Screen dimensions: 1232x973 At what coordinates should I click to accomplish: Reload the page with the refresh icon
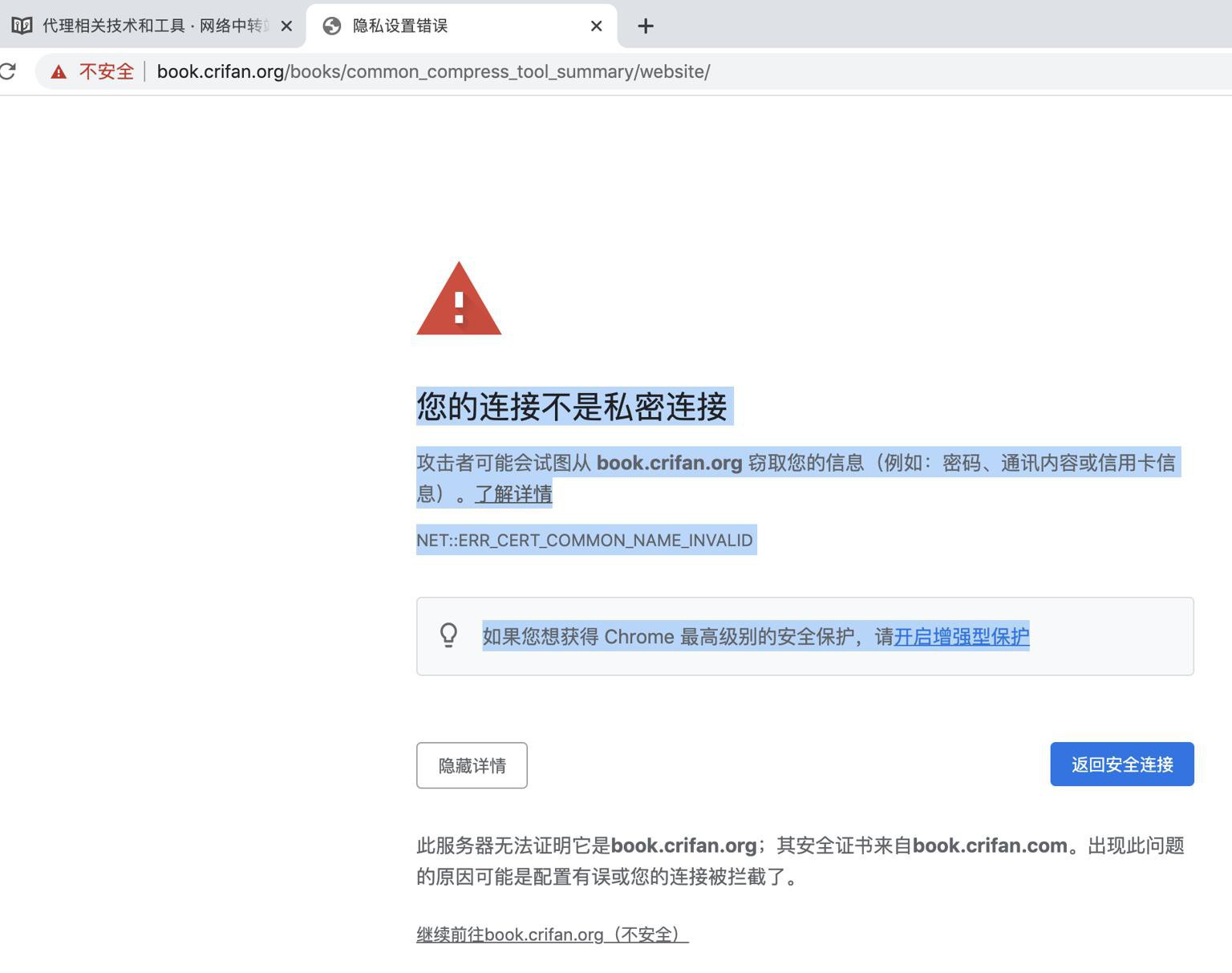tap(8, 71)
